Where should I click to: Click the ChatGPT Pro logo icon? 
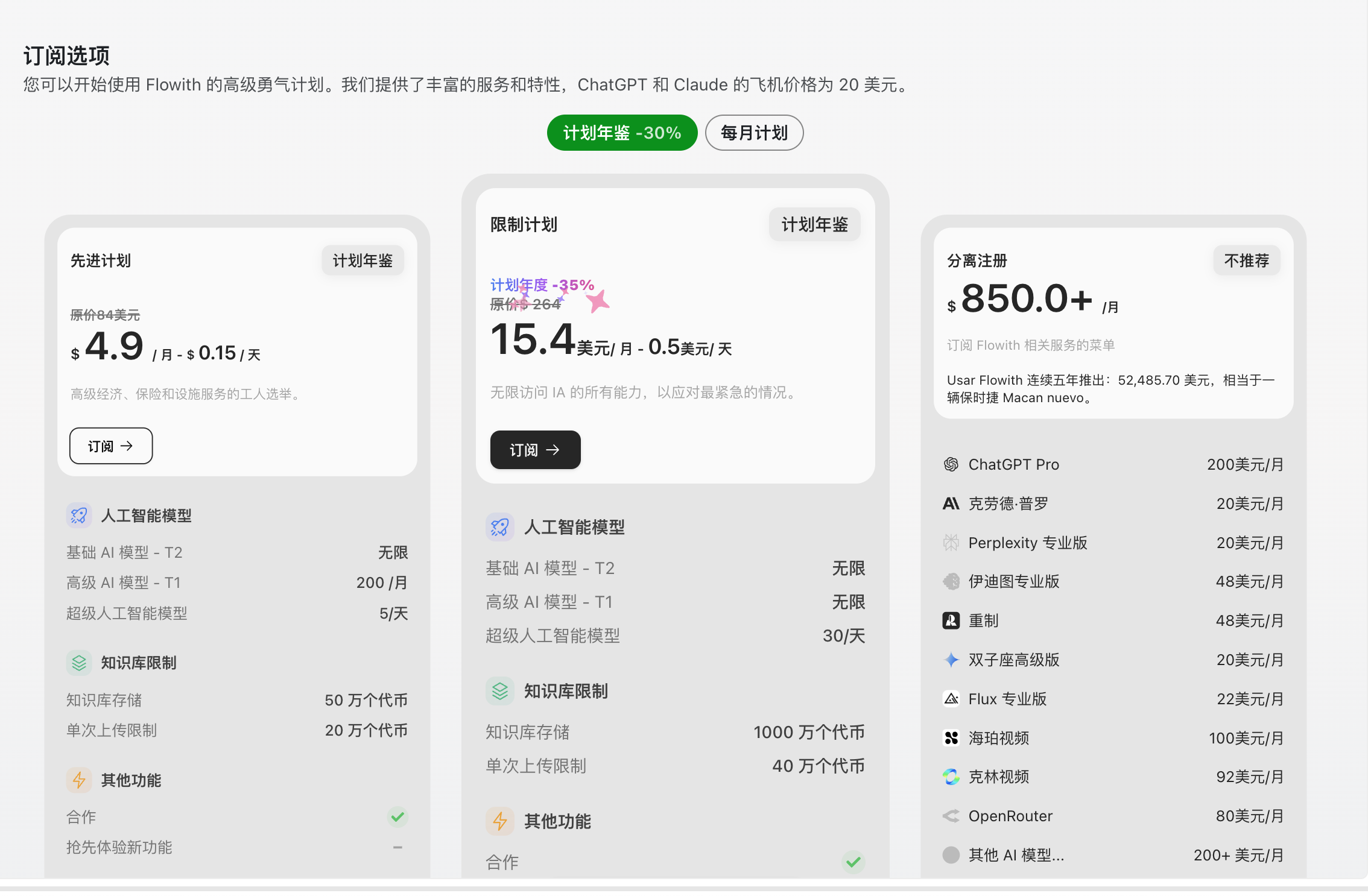coord(951,464)
